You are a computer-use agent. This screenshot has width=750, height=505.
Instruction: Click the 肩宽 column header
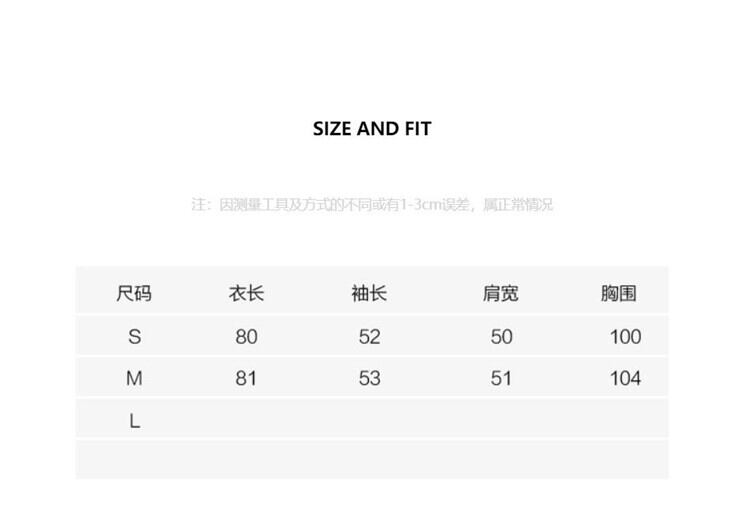[x=501, y=294]
